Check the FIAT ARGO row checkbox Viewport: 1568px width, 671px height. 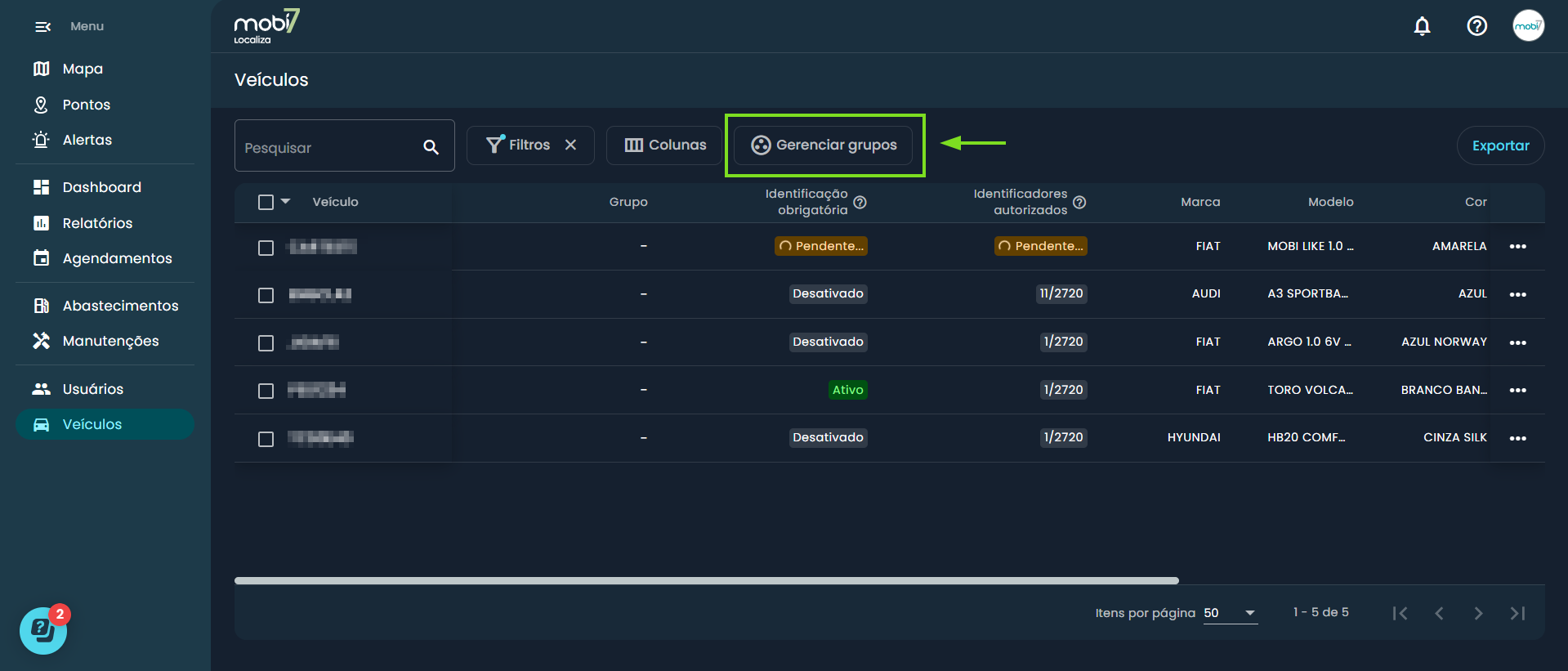266,343
